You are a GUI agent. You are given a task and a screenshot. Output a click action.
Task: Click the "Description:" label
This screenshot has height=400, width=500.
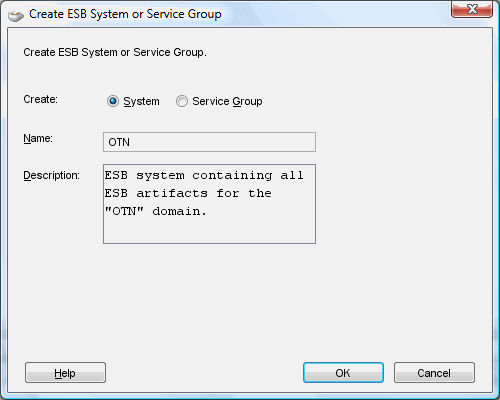point(52,175)
